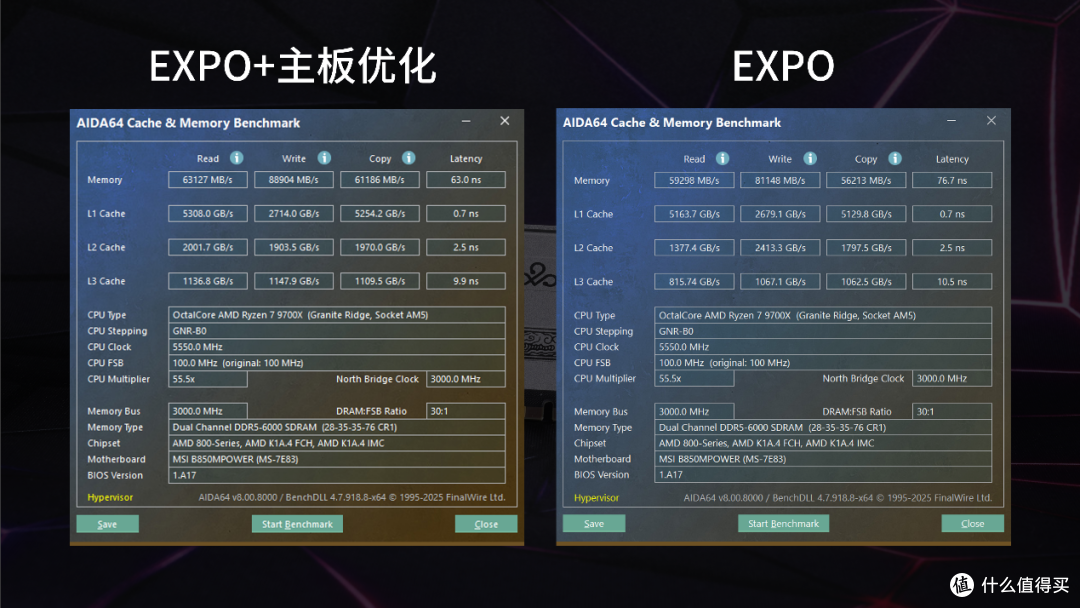Click Chipset field in right EXPO window
The height and width of the screenshot is (608, 1080).
(823, 443)
